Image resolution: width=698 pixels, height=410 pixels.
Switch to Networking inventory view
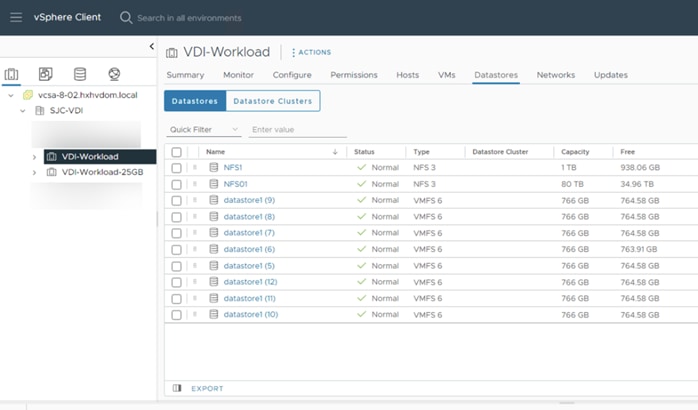click(114, 74)
